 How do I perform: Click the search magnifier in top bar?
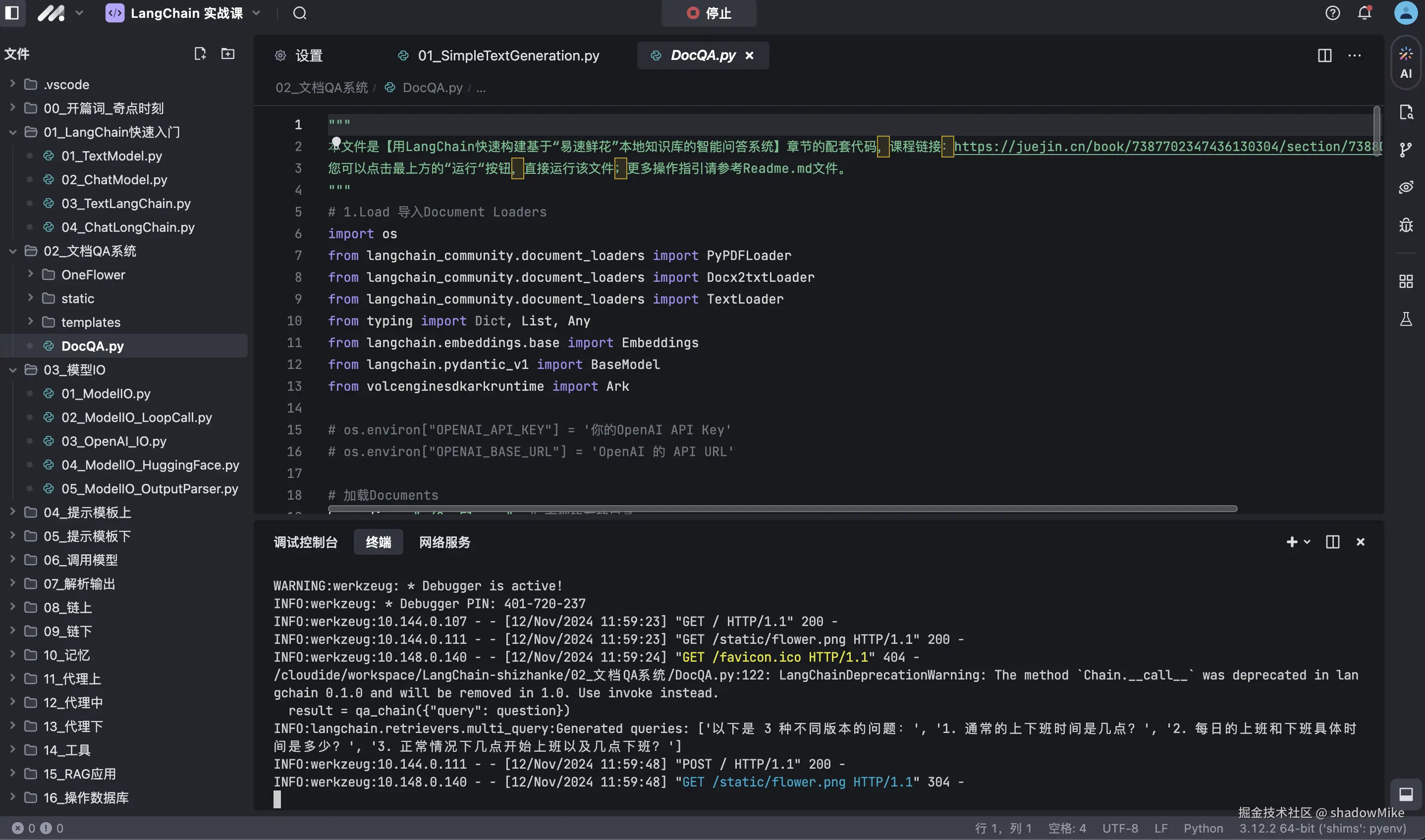[299, 13]
